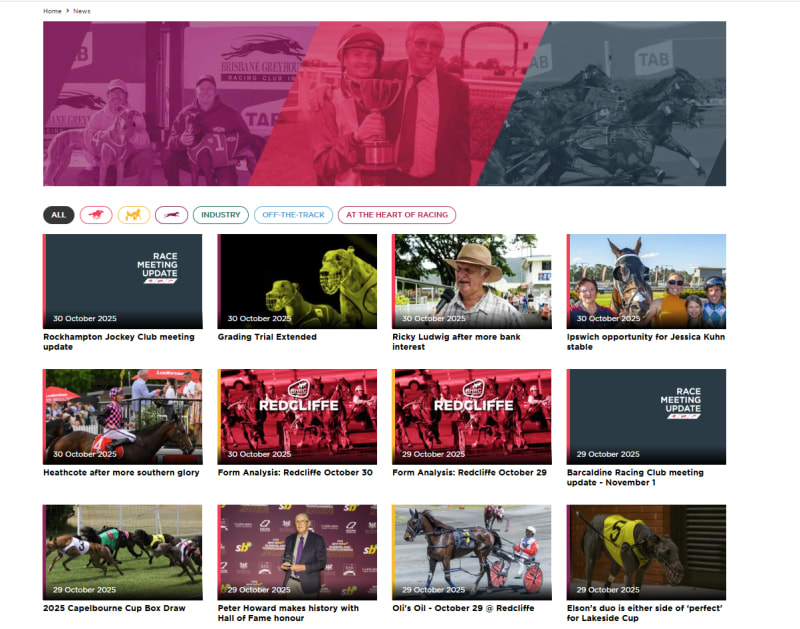The height and width of the screenshot is (629, 800).
Task: Open 2025 Capelbourne Cup Box Draw image
Action: [122, 551]
